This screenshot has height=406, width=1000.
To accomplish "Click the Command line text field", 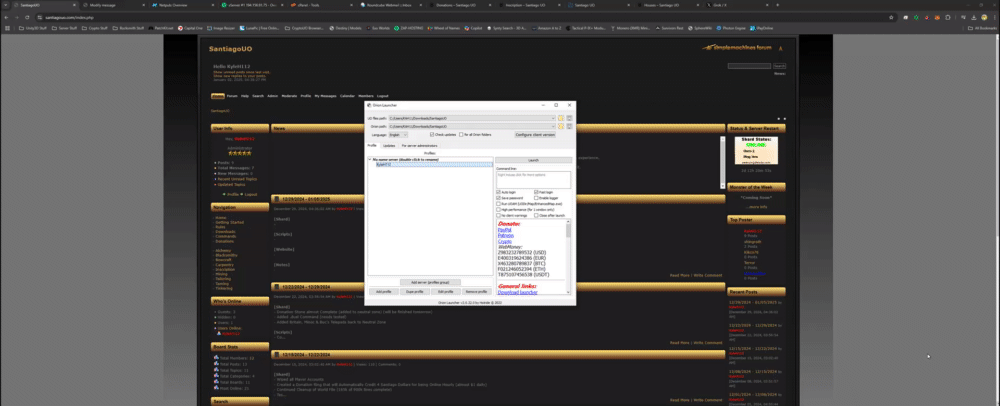I will (533, 180).
